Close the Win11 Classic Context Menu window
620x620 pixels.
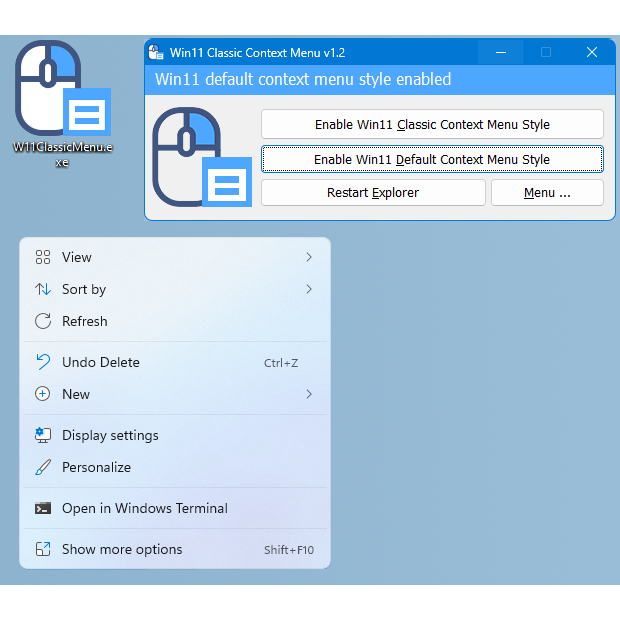pyautogui.click(x=592, y=52)
